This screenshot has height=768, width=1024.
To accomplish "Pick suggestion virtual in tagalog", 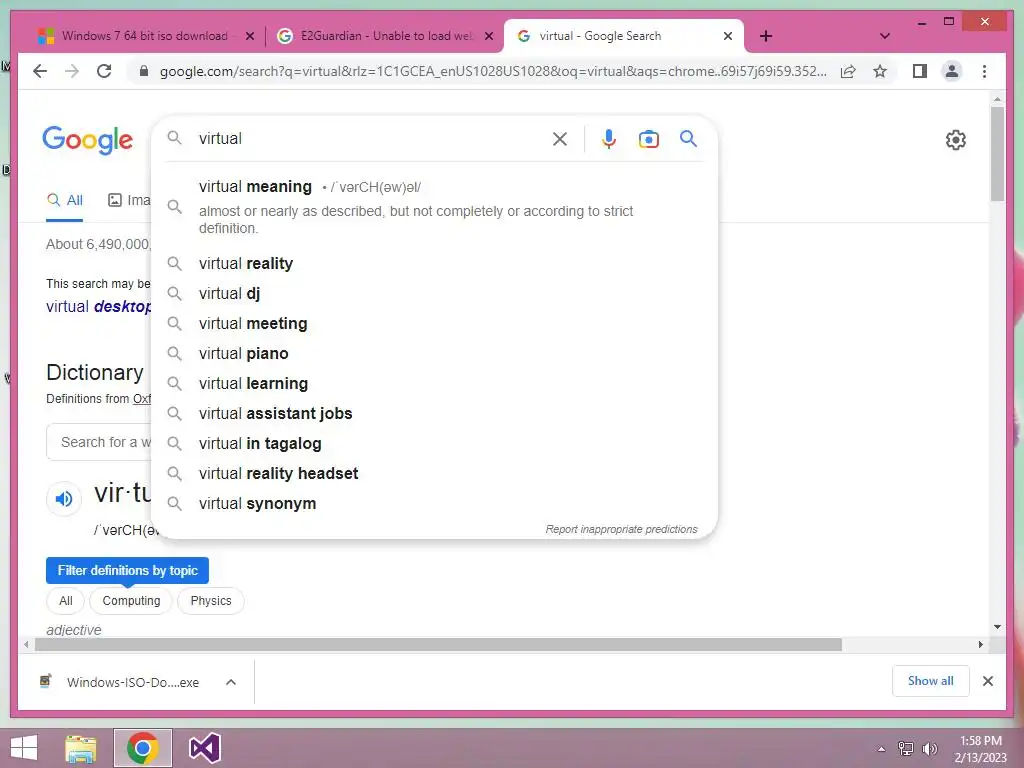I will 434,443.
